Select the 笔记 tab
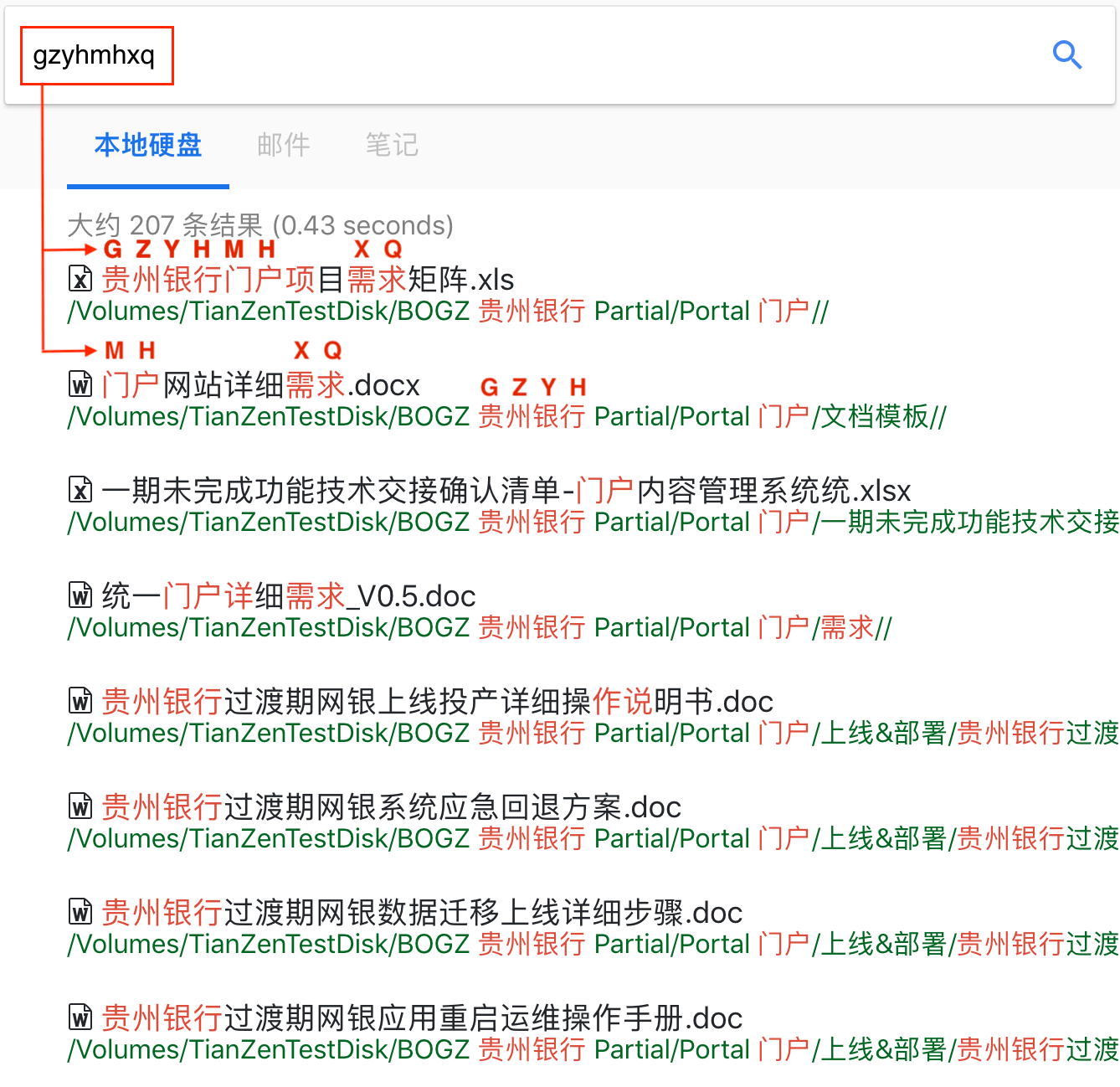 coord(391,146)
